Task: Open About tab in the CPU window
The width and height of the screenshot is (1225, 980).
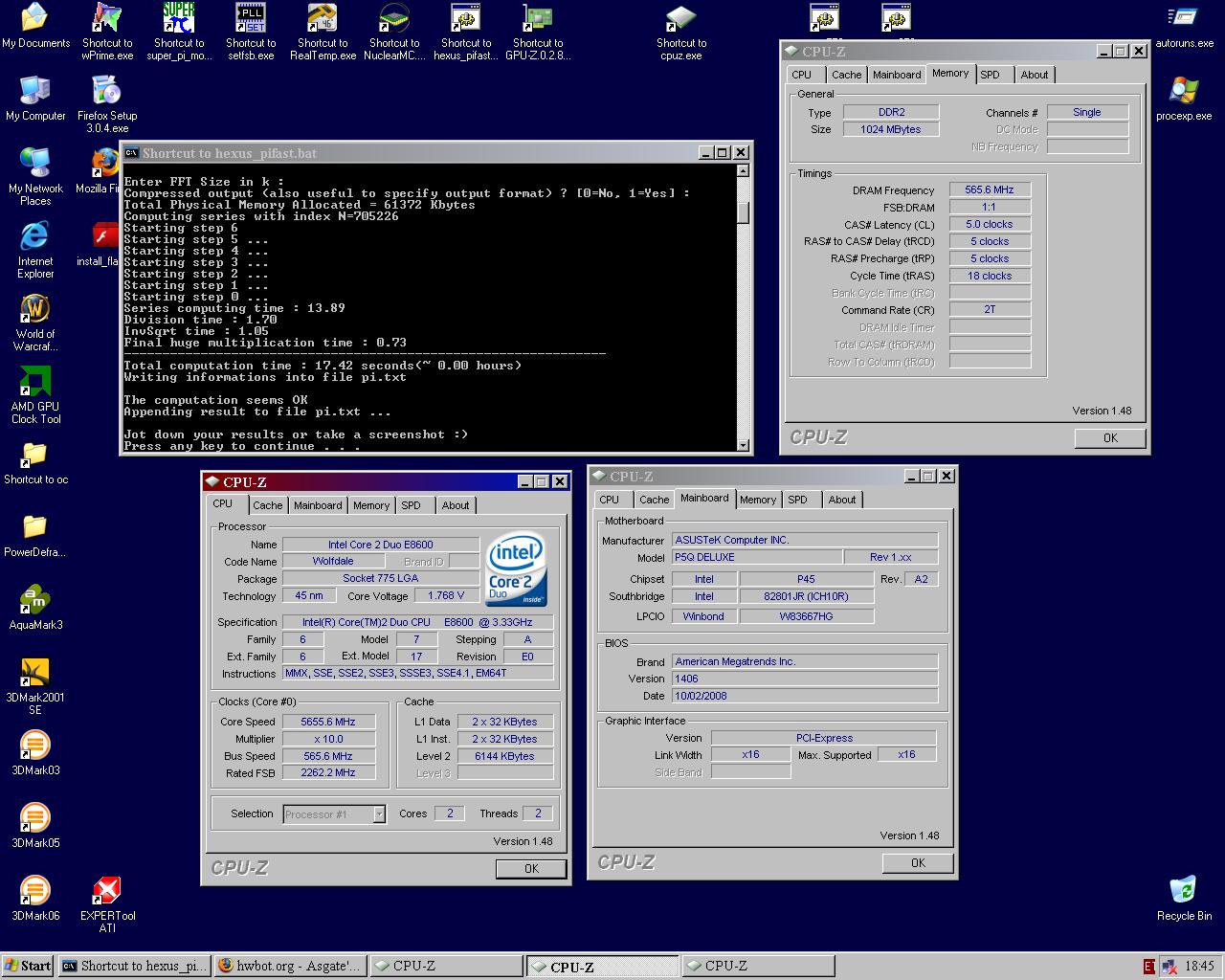Action: (456, 505)
